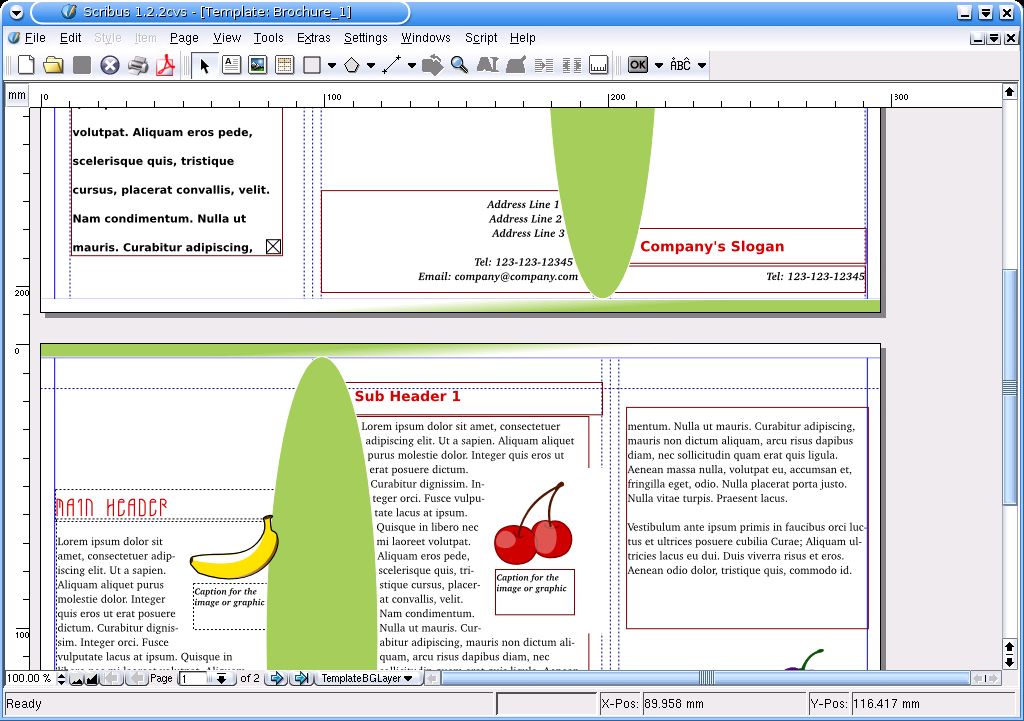Select the arrow pointer tool
Screen dimensions: 1024x721
pos(204,65)
